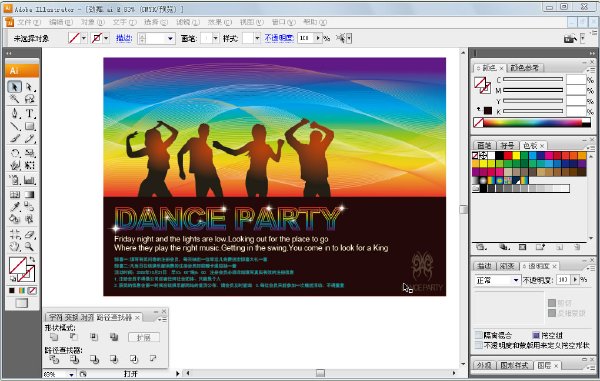Viewport: 600px width, 381px height.
Task: Switch to the 颜色参考 tab
Action: click(x=524, y=68)
